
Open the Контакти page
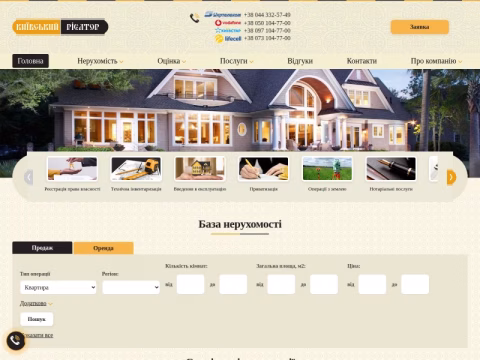[x=362, y=61]
